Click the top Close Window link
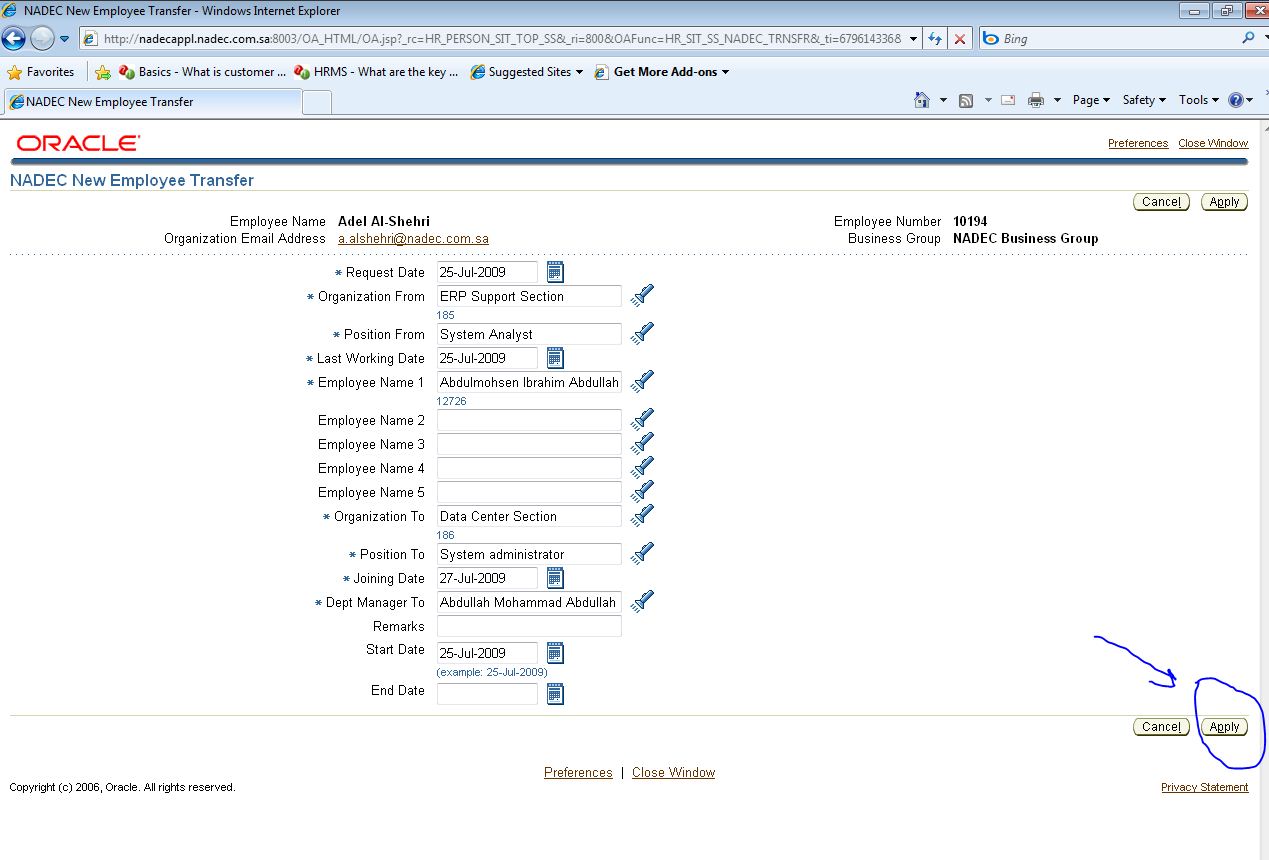The image size is (1269, 860). tap(1213, 143)
